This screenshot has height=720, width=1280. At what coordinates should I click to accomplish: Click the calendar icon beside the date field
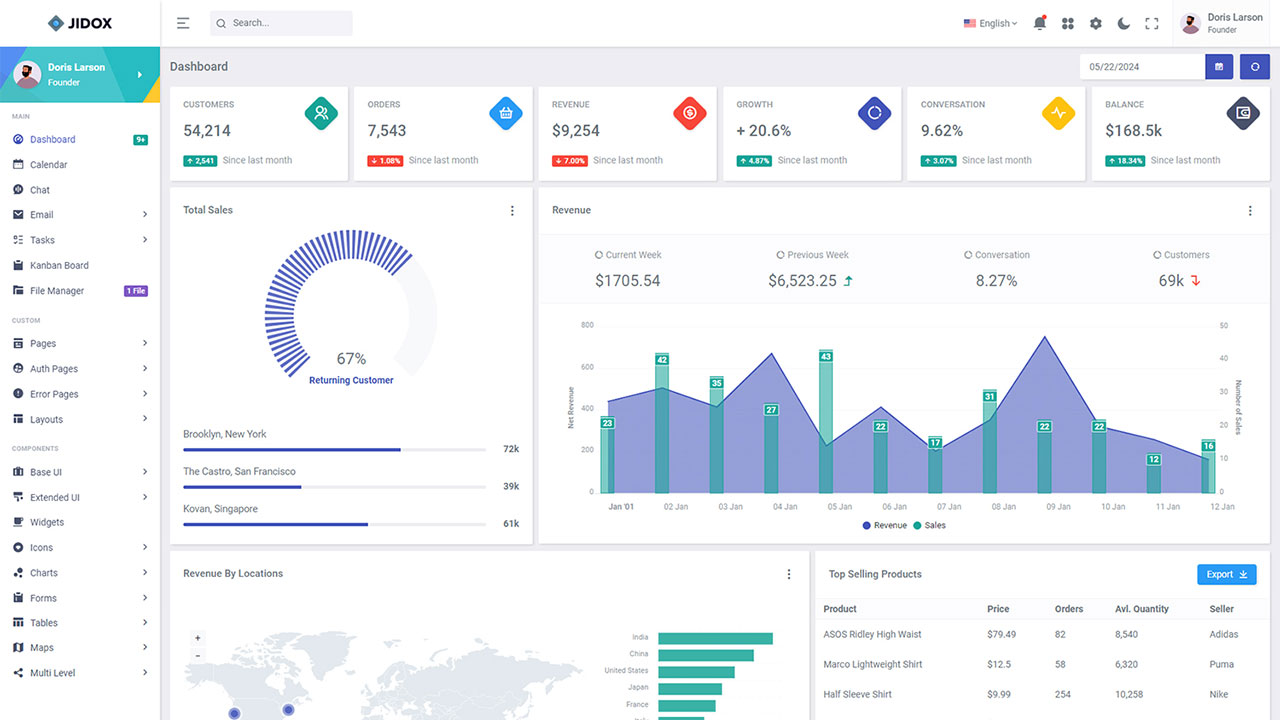1219,67
